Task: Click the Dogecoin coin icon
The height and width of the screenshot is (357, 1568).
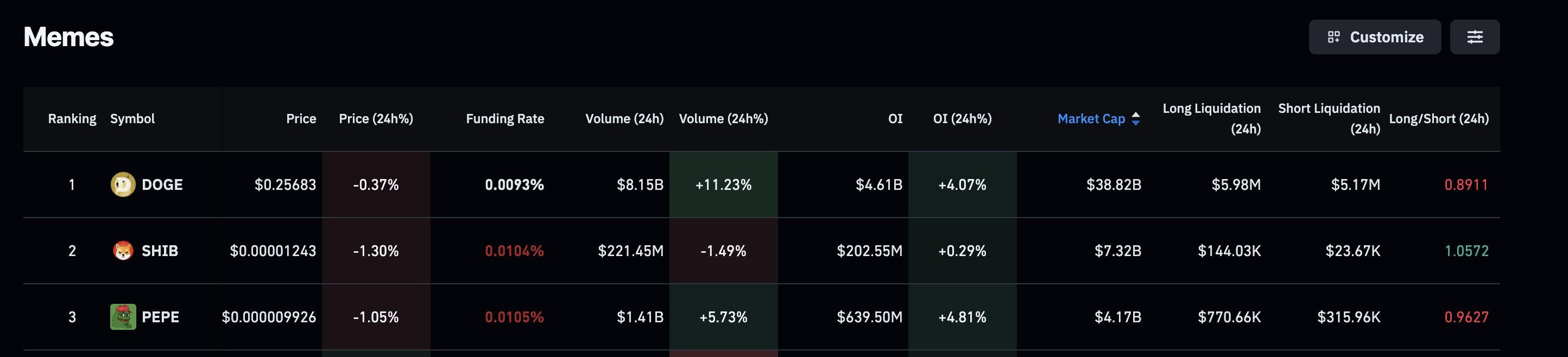Action: 123,184
